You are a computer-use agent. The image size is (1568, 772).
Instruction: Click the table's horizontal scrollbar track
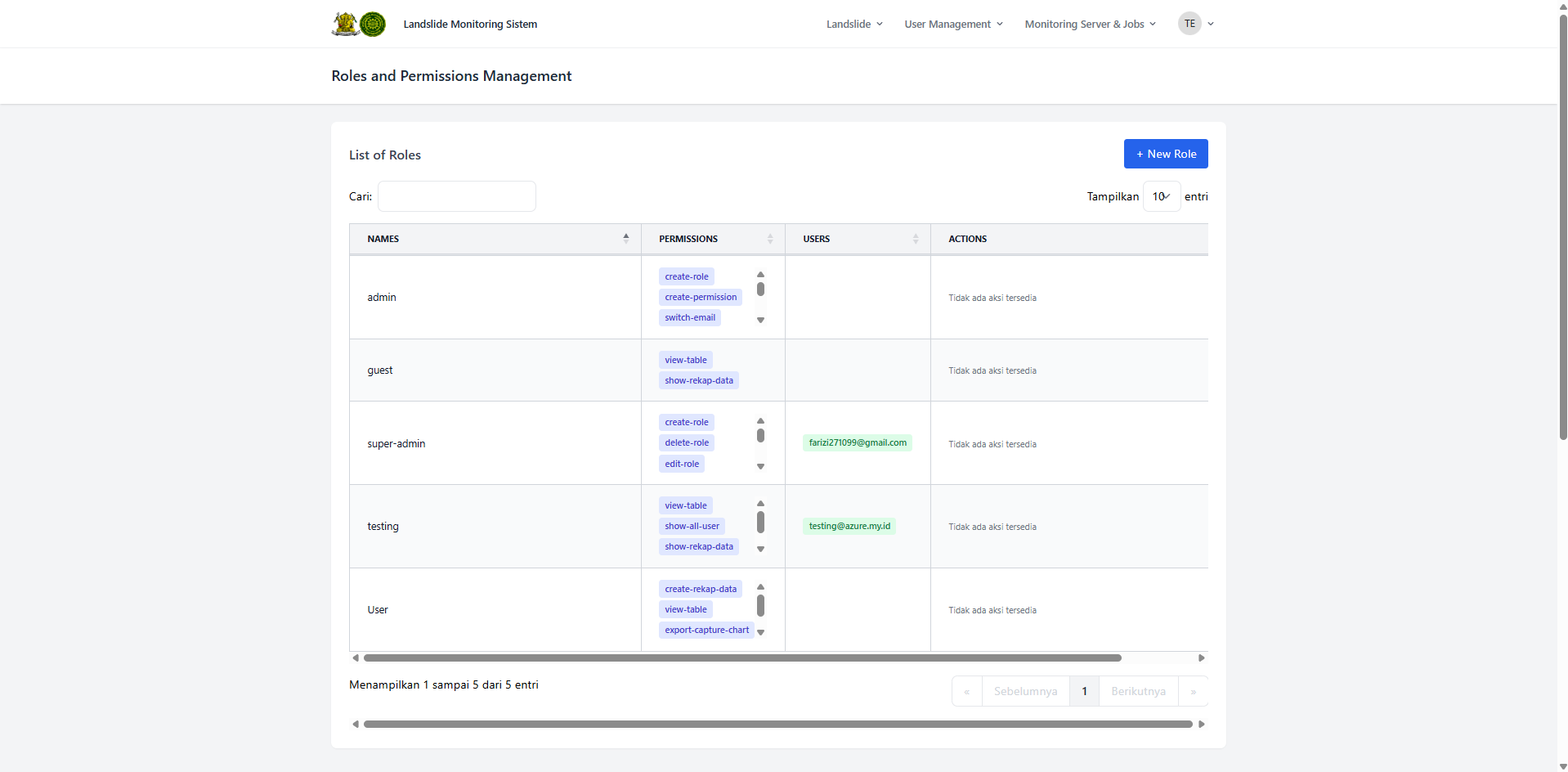pyautogui.click(x=1159, y=658)
